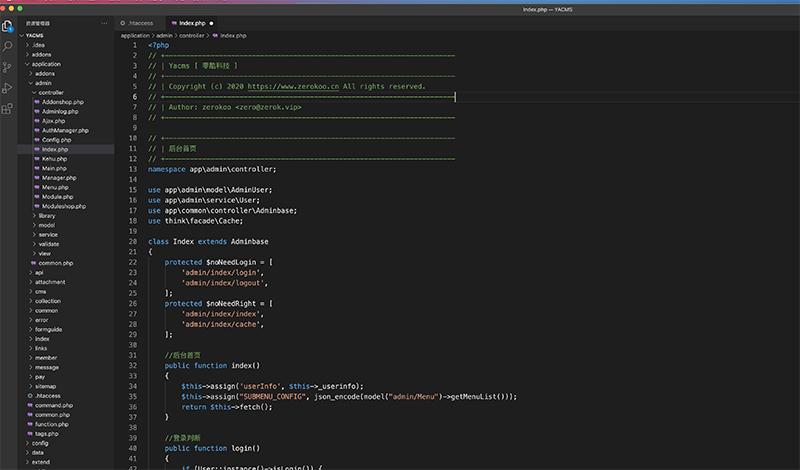Screen dimensions: 800x470
Task: Click 'admin' in the breadcrumb path
Action: pos(164,35)
